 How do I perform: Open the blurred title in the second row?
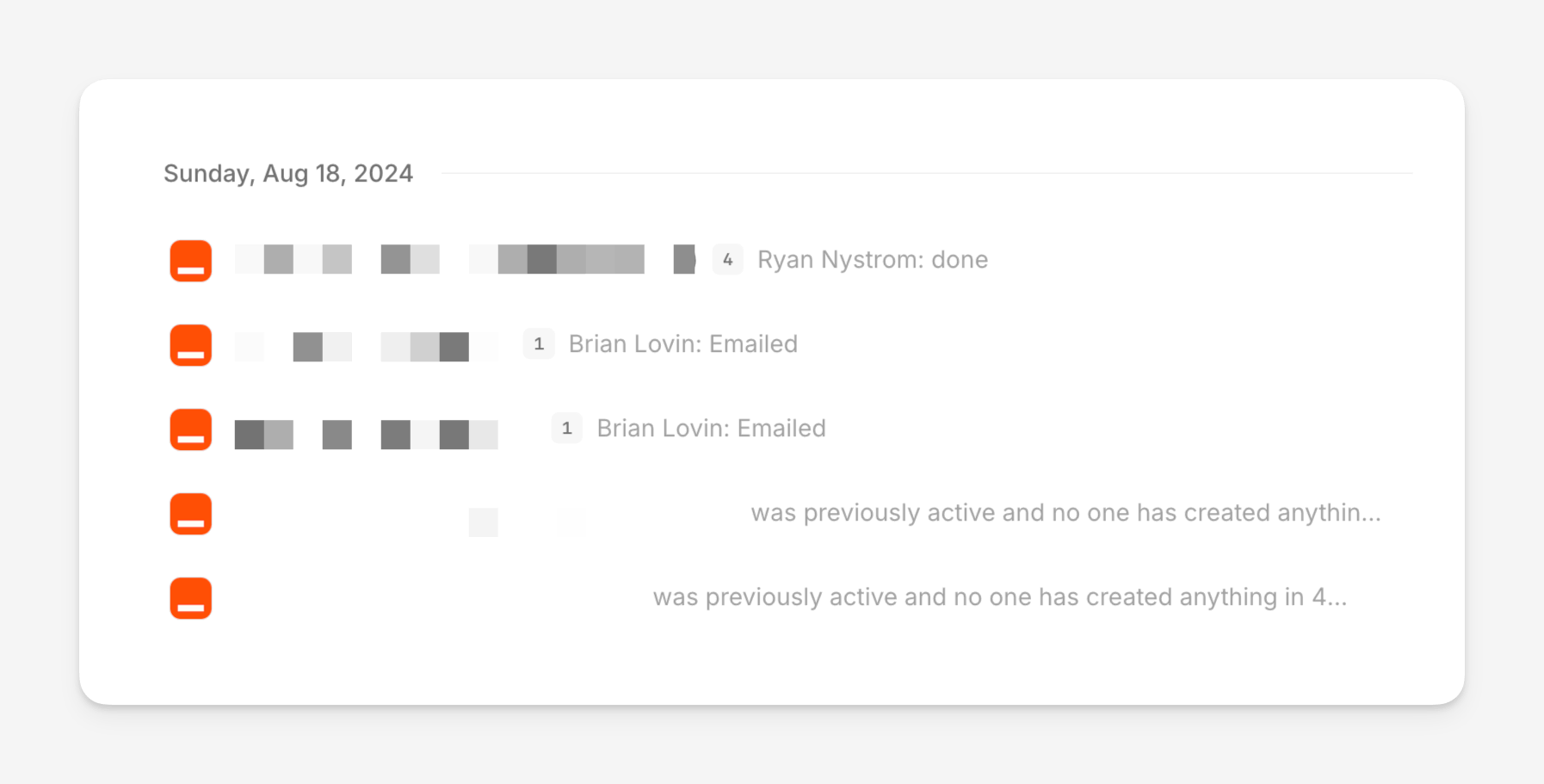[366, 346]
